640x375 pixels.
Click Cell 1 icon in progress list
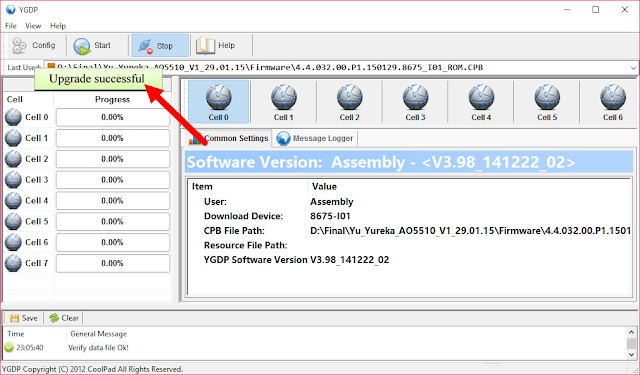click(13, 138)
